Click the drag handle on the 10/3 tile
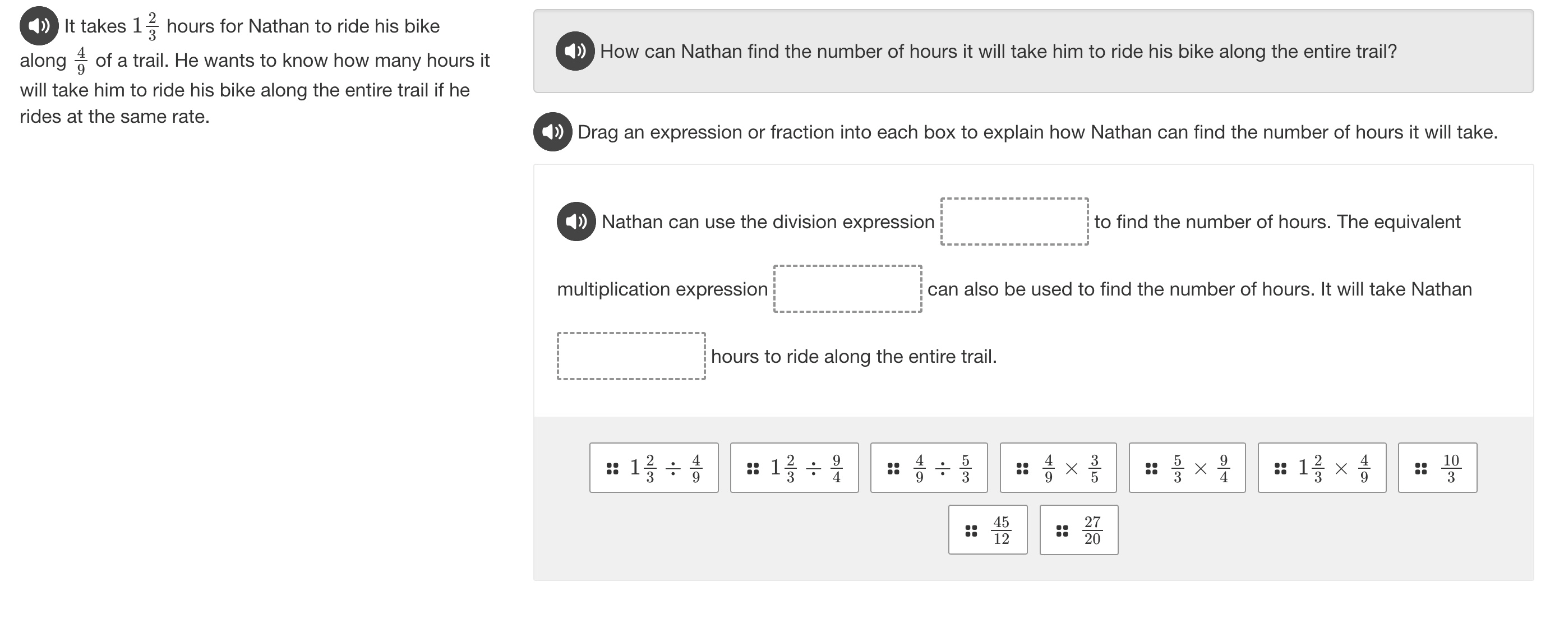Viewport: 1553px width, 643px height. 1421,467
